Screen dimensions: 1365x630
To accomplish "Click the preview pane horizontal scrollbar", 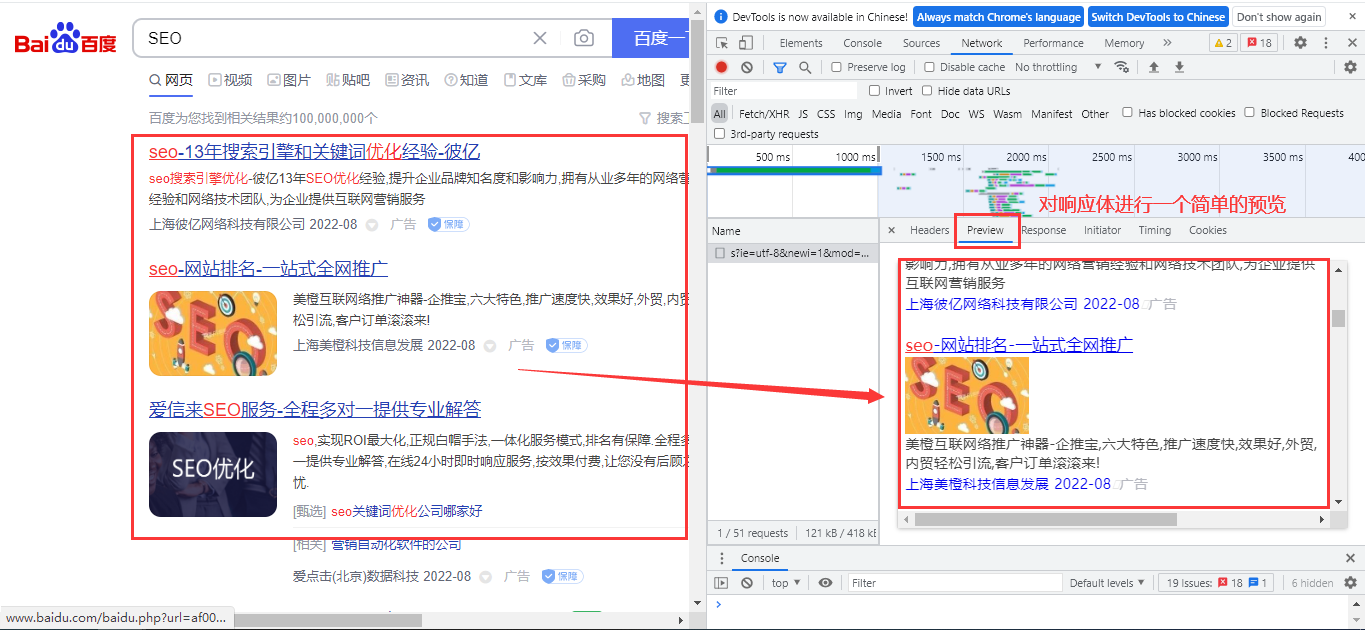I will 1045,519.
